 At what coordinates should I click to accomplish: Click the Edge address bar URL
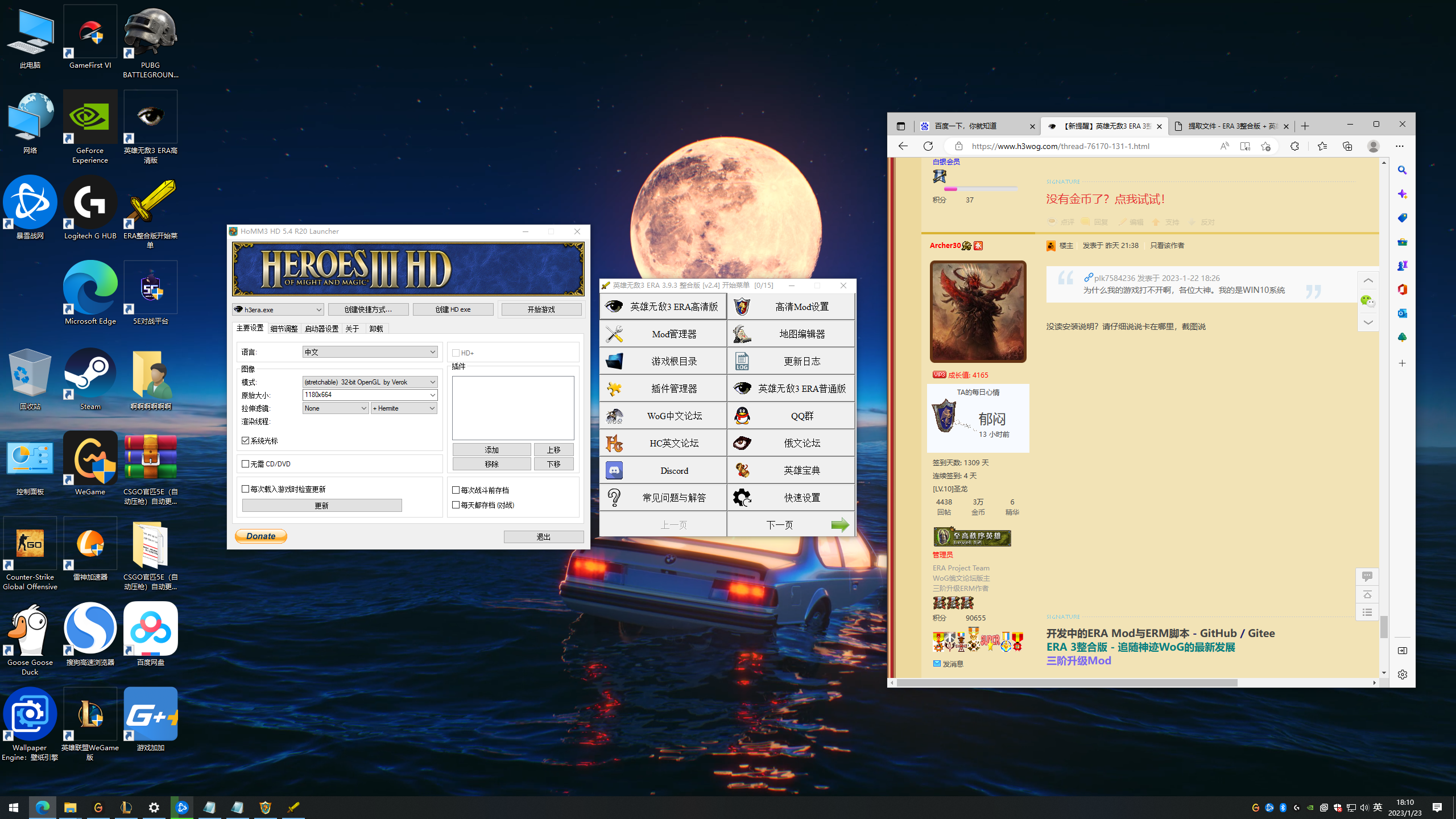point(1060,146)
